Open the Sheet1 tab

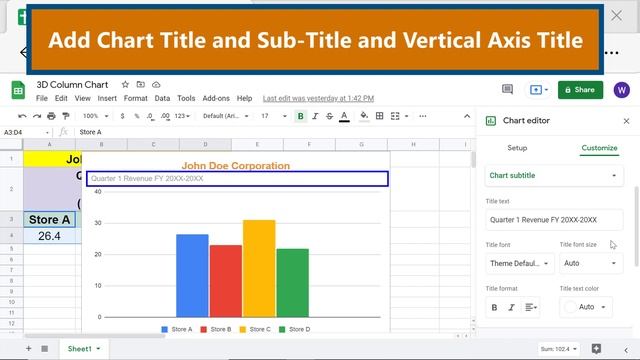[83, 349]
